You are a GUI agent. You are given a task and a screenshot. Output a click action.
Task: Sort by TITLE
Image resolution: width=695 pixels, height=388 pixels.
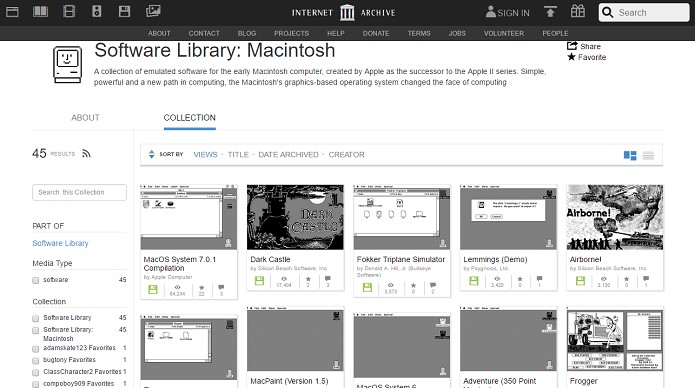[x=238, y=154]
